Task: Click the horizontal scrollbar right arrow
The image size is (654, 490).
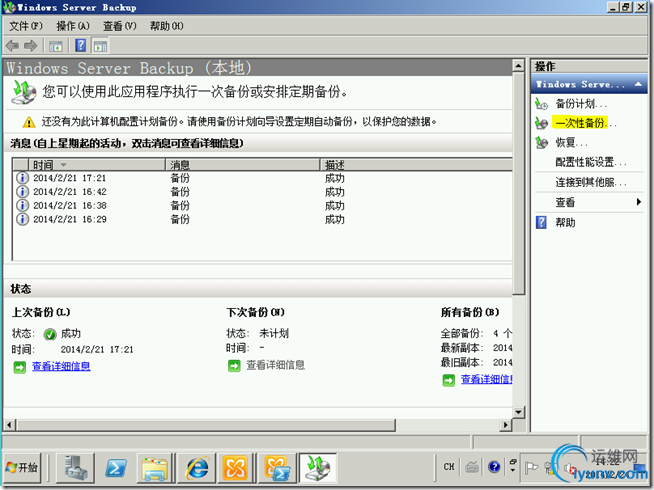Action: [506, 425]
